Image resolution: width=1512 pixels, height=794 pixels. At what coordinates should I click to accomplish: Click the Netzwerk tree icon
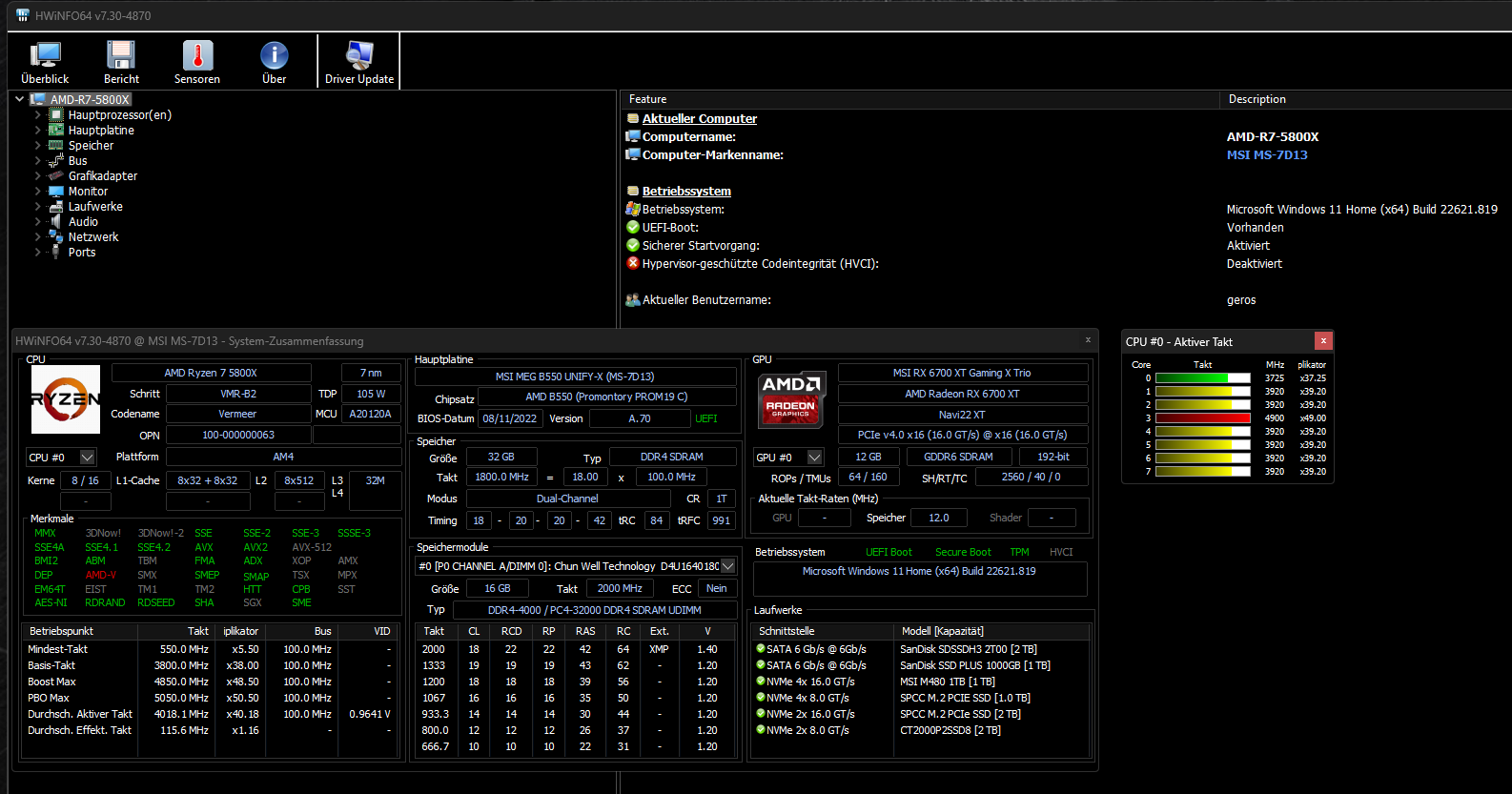(x=56, y=236)
